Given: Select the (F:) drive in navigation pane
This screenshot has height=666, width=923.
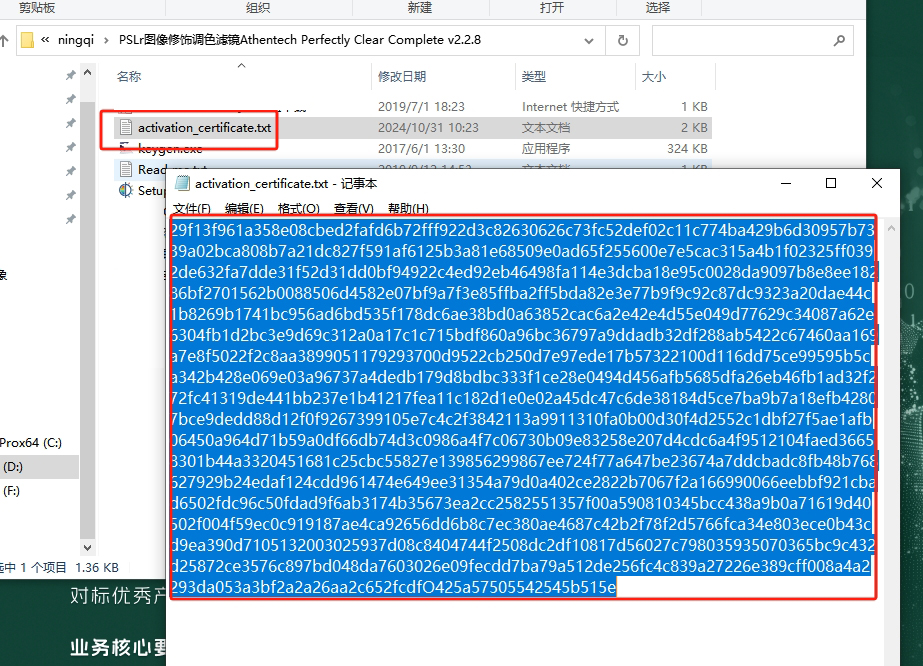Looking at the screenshot, I should [x=12, y=491].
